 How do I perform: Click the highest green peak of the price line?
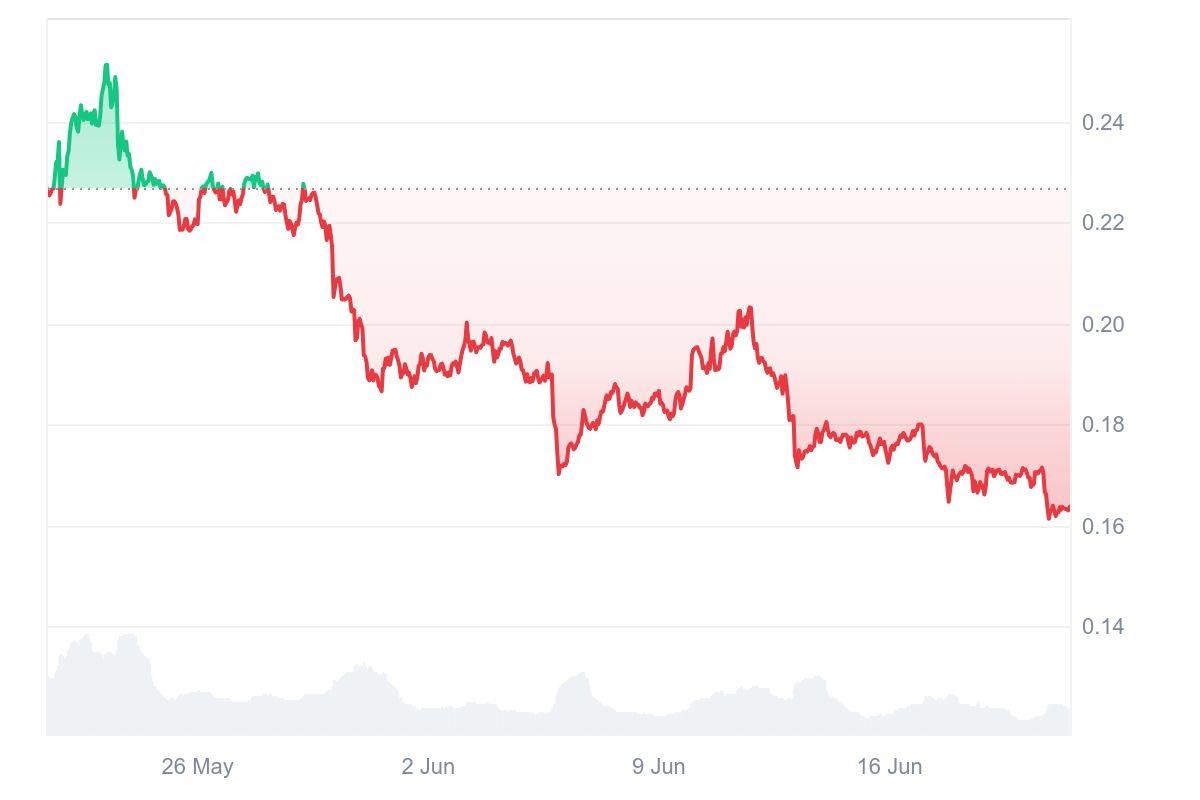107,66
